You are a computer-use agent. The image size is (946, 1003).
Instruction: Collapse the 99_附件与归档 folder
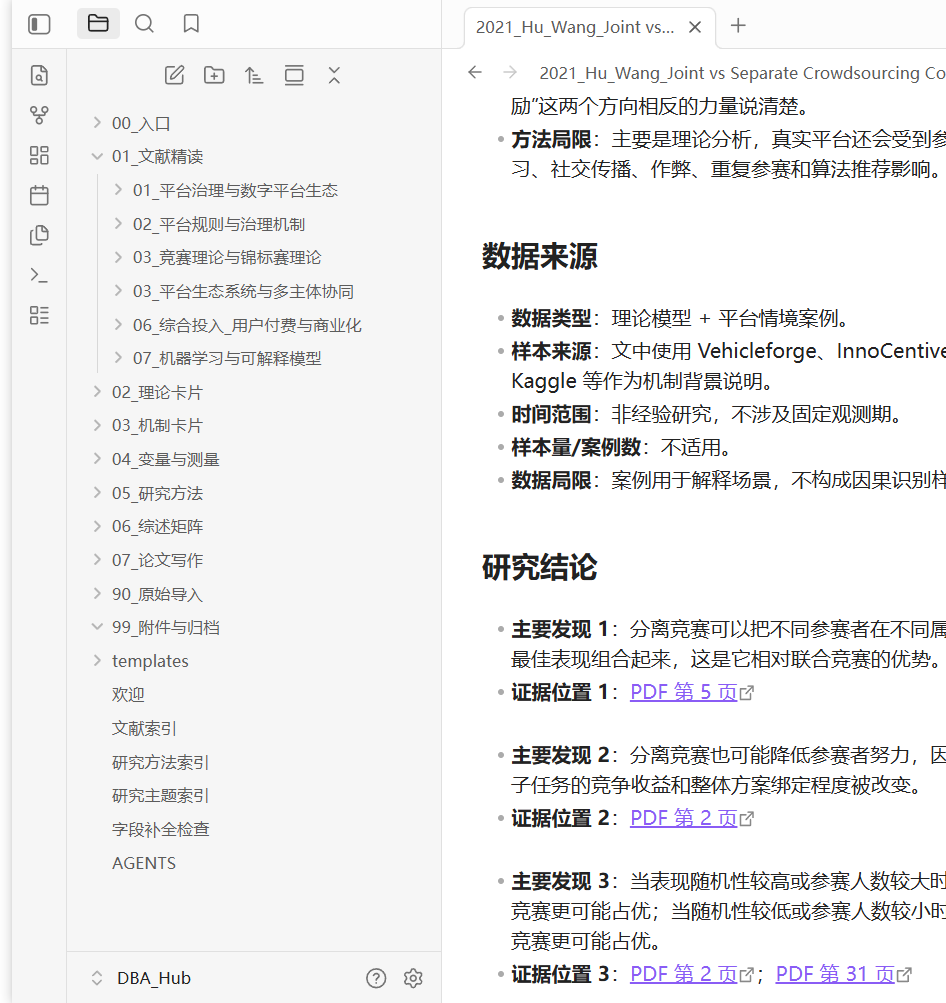point(97,627)
